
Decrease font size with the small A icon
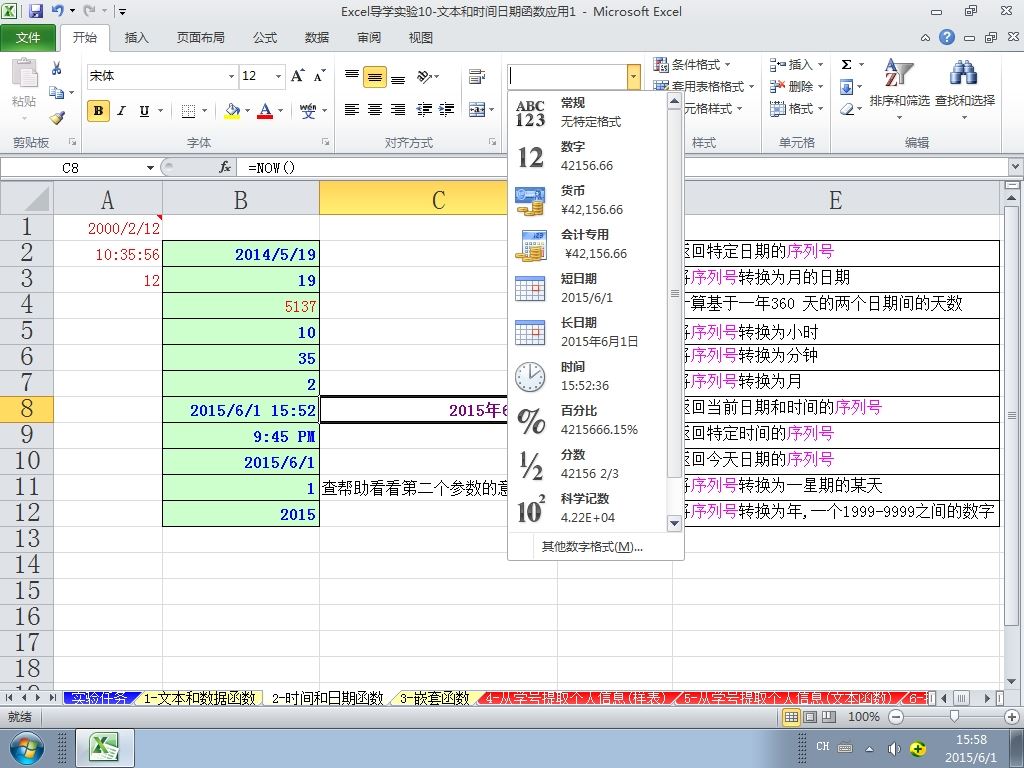[319, 76]
